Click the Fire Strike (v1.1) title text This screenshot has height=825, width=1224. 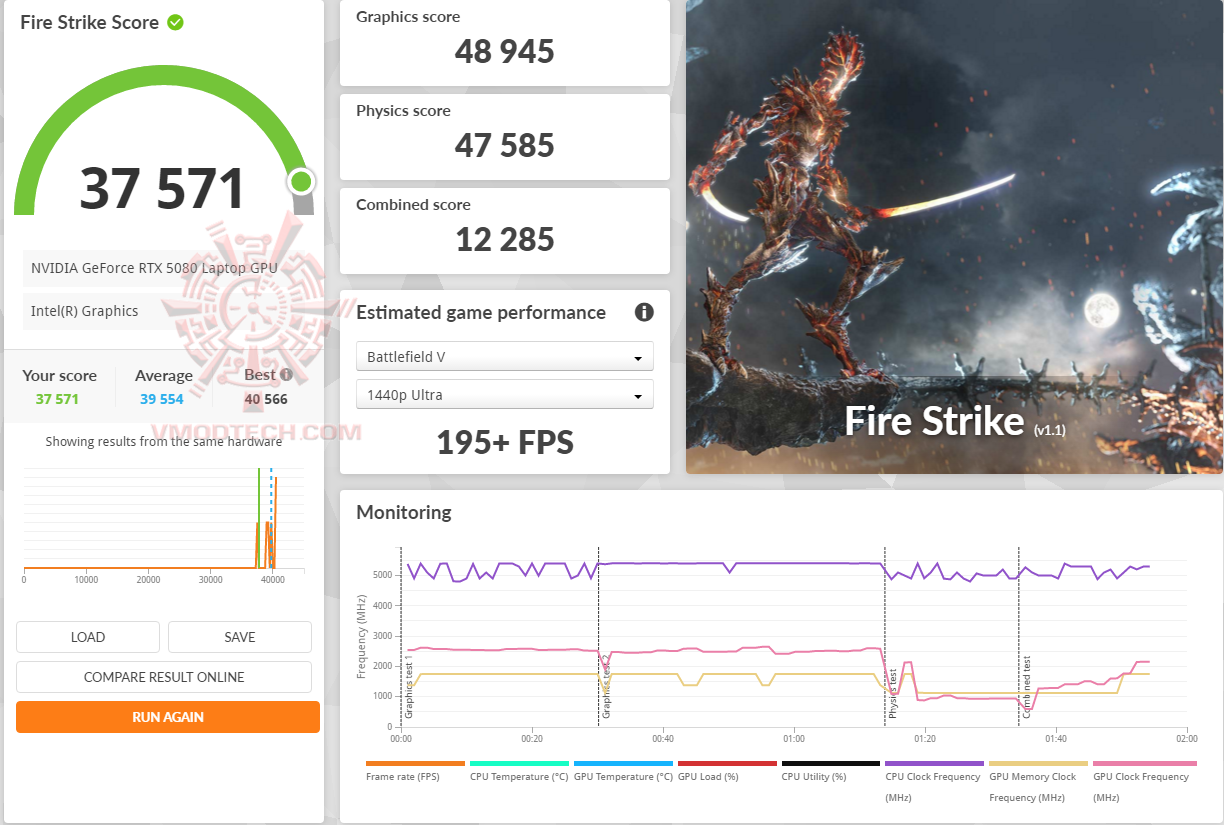955,421
